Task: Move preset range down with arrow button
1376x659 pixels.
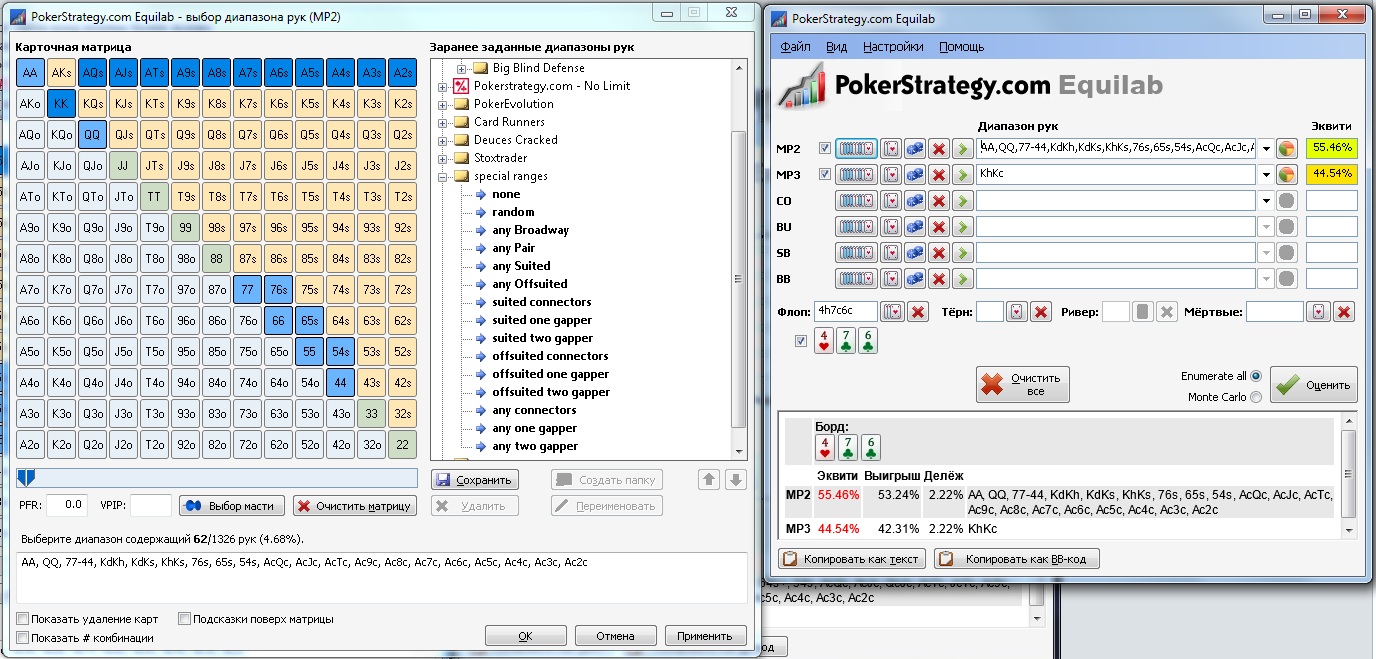Action: [x=736, y=480]
